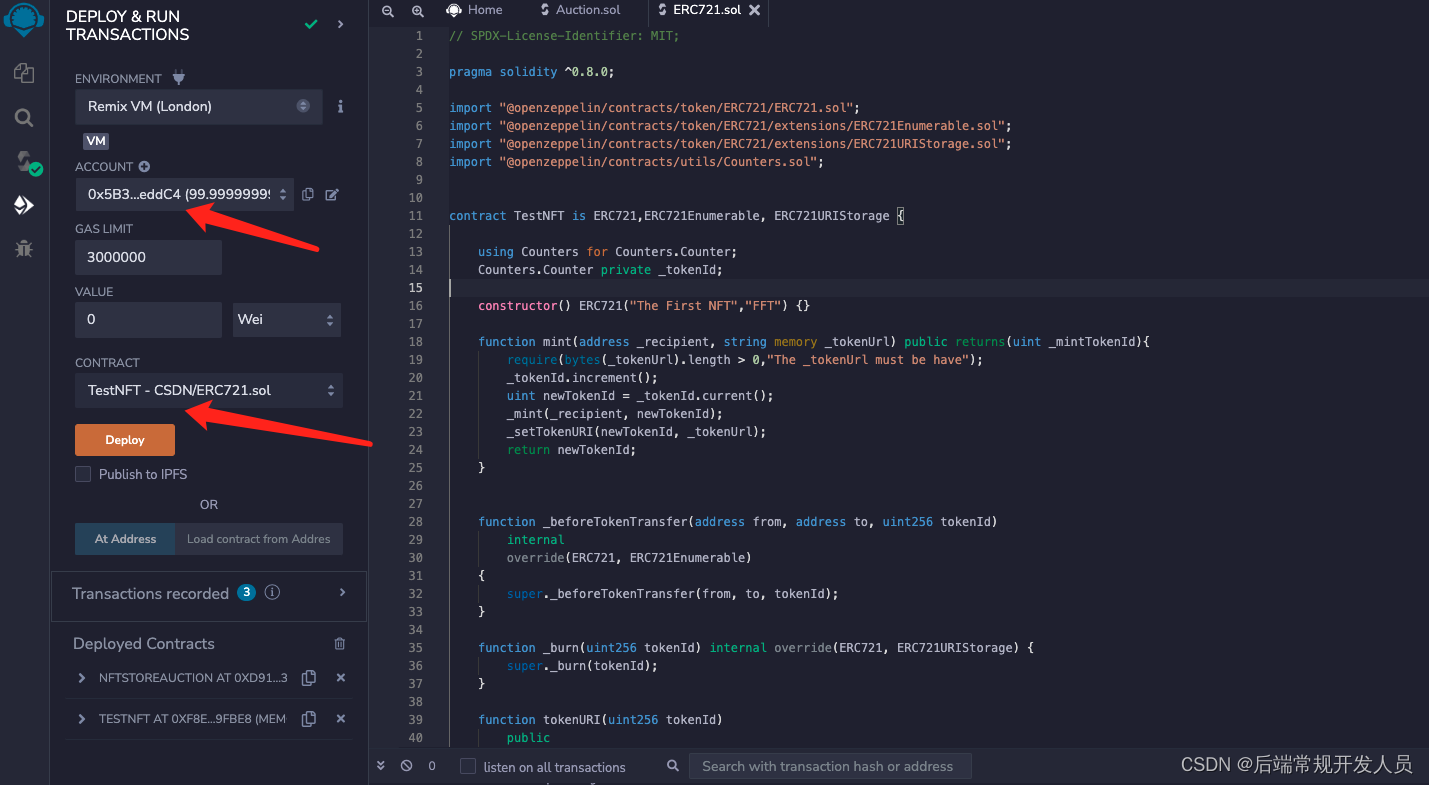Click the VM badge under environment
Image resolution: width=1429 pixels, height=785 pixels.
pyautogui.click(x=96, y=141)
